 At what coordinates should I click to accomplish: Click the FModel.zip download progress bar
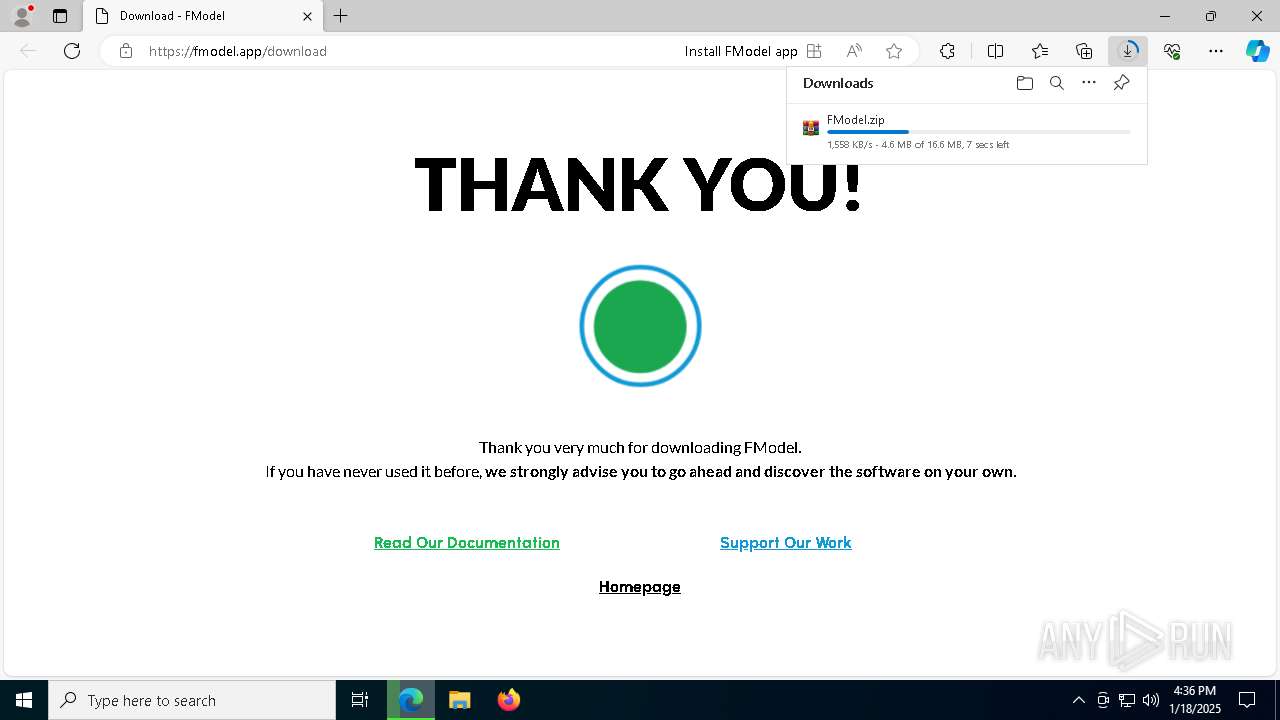pyautogui.click(x=979, y=132)
